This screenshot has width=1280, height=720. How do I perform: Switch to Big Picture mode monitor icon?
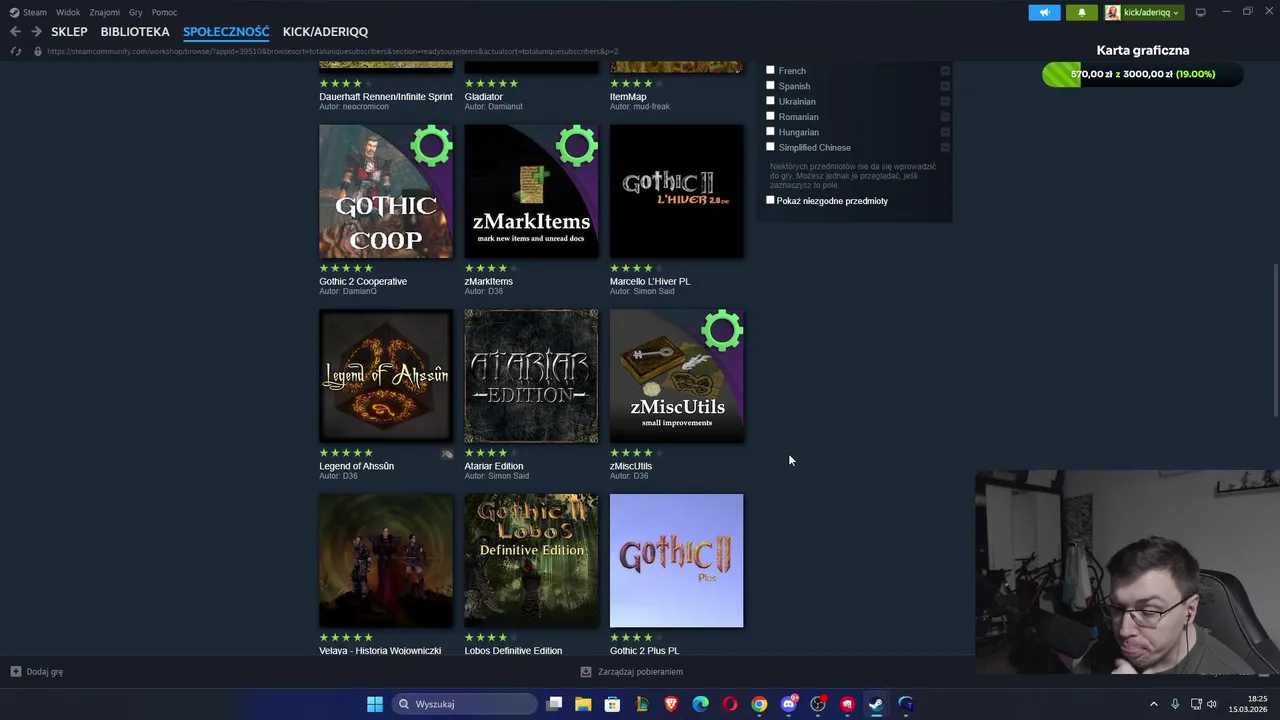click(x=1201, y=12)
